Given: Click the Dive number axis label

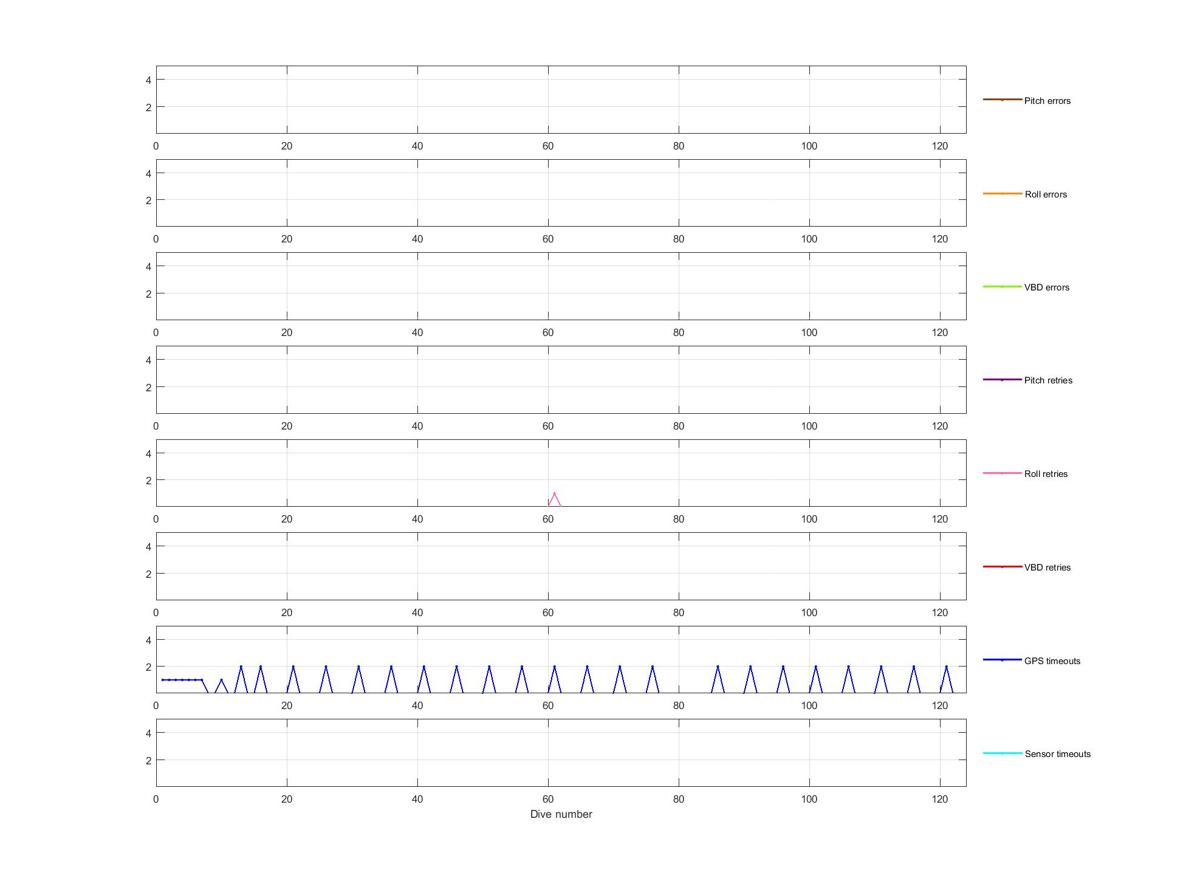Looking at the screenshot, I should (561, 814).
